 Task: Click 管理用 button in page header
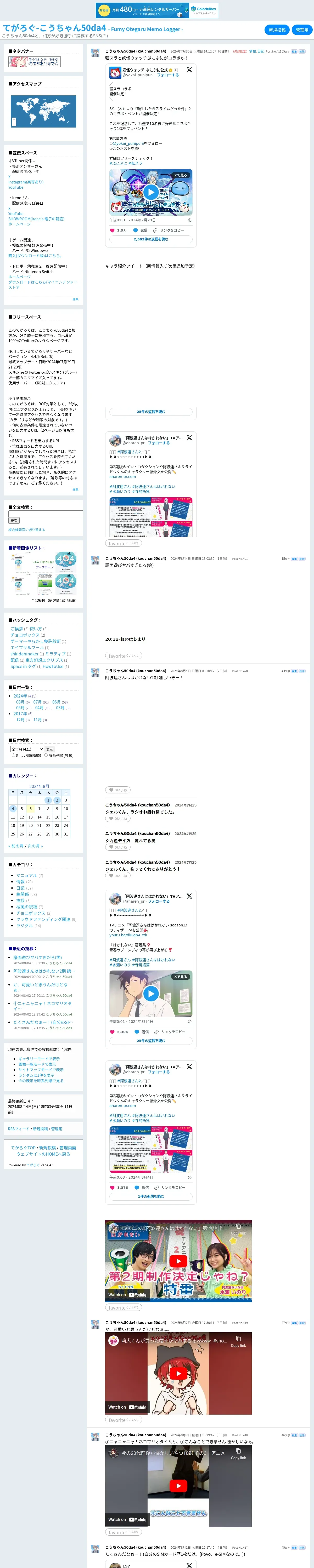pyautogui.click(x=302, y=30)
